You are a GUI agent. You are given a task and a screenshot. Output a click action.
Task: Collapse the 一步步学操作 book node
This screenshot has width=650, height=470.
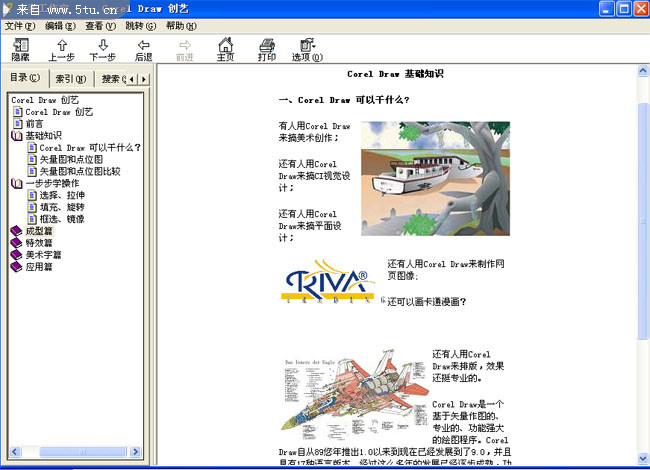(16, 184)
